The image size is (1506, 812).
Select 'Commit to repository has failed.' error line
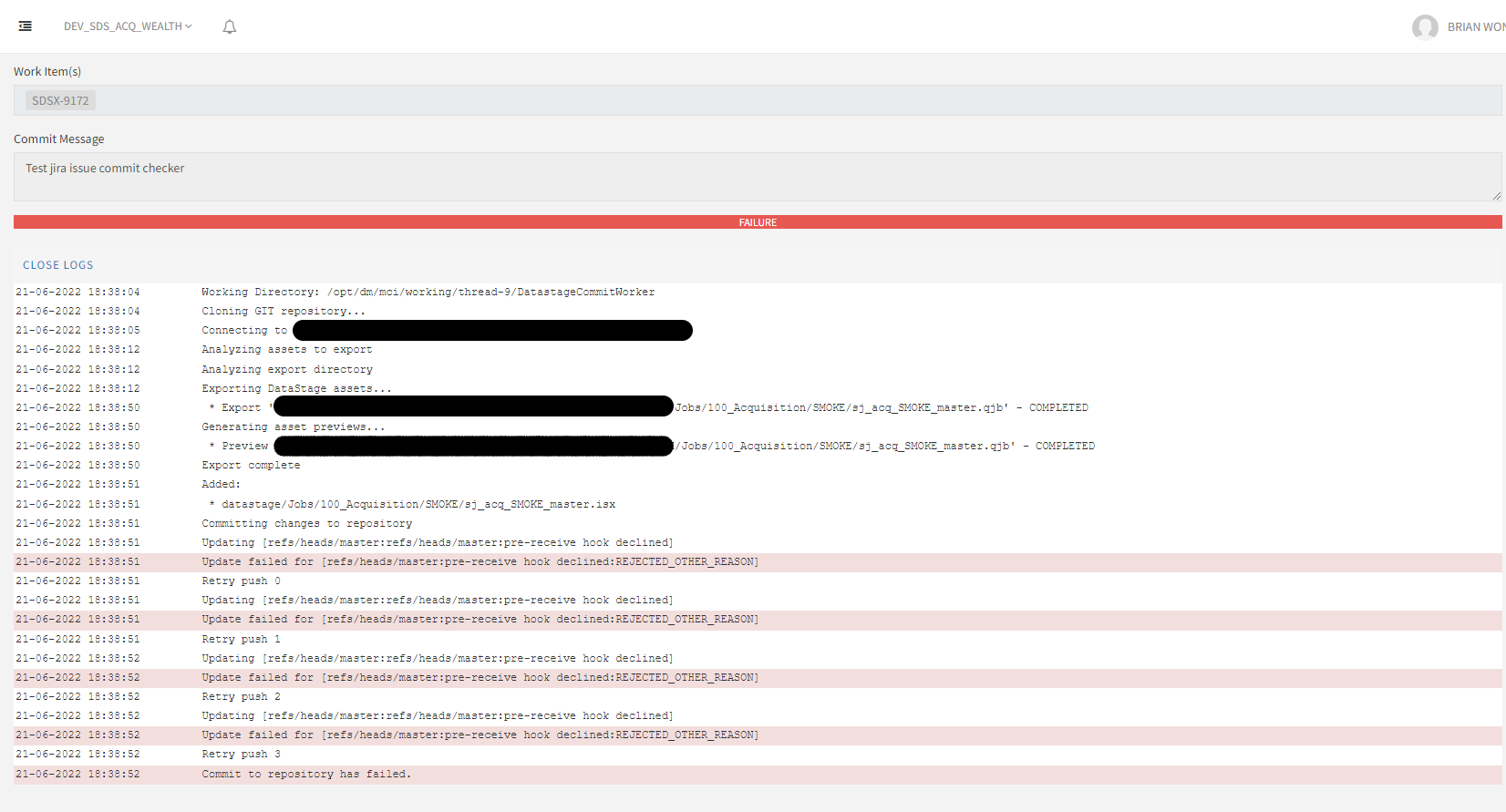point(306,775)
